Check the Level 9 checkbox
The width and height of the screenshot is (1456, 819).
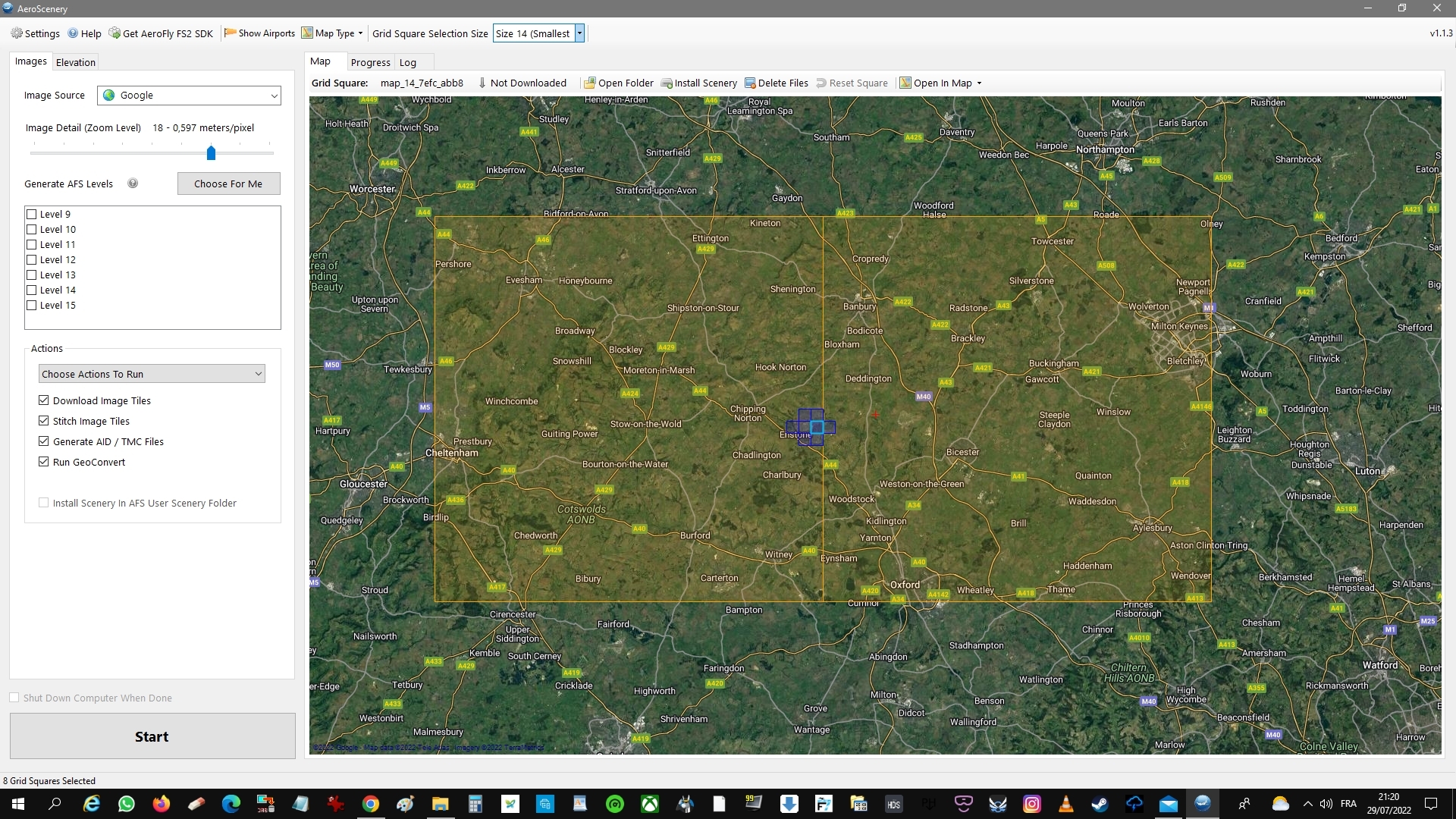[x=32, y=215]
